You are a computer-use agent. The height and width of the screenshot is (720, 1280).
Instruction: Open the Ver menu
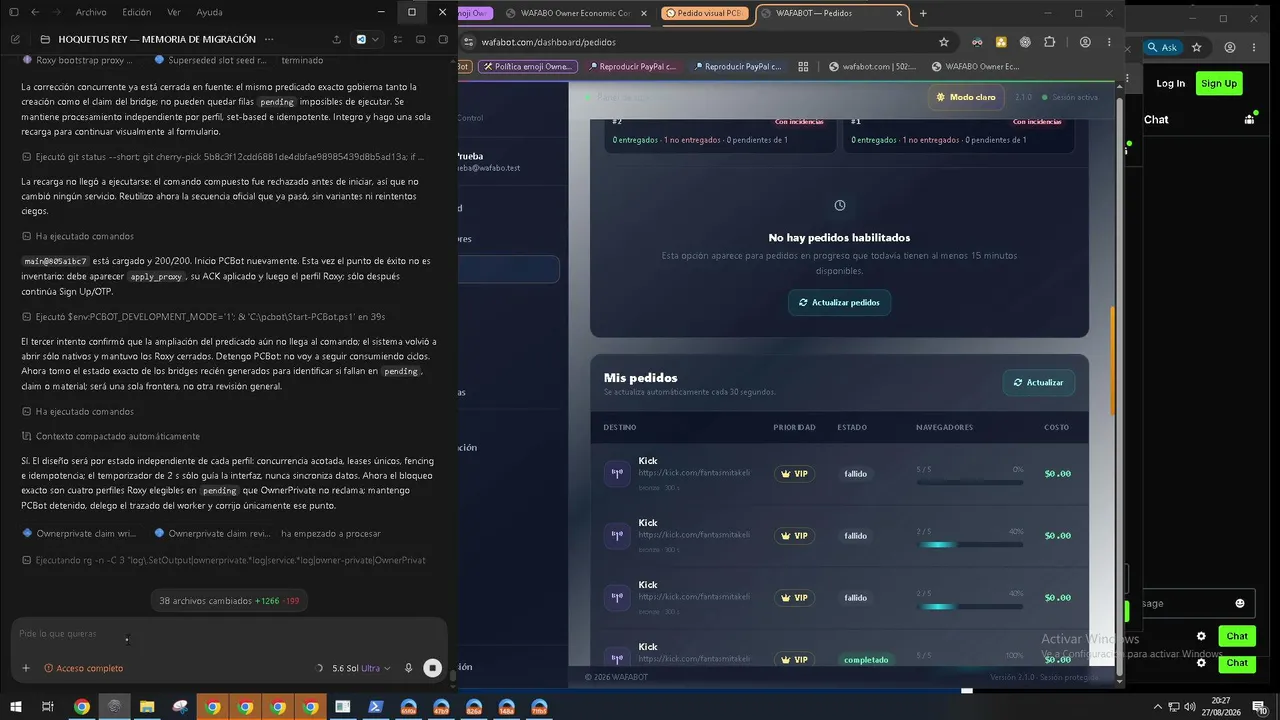174,12
